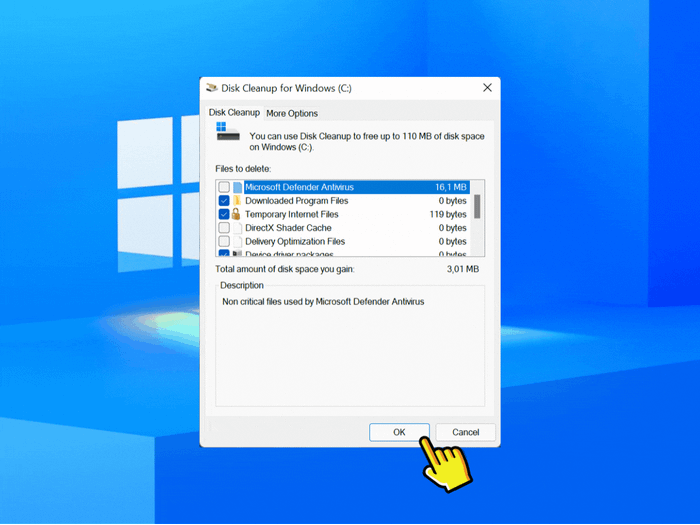Check the DirectX Shader Cache checkbox
This screenshot has width=700, height=525.
(x=224, y=228)
